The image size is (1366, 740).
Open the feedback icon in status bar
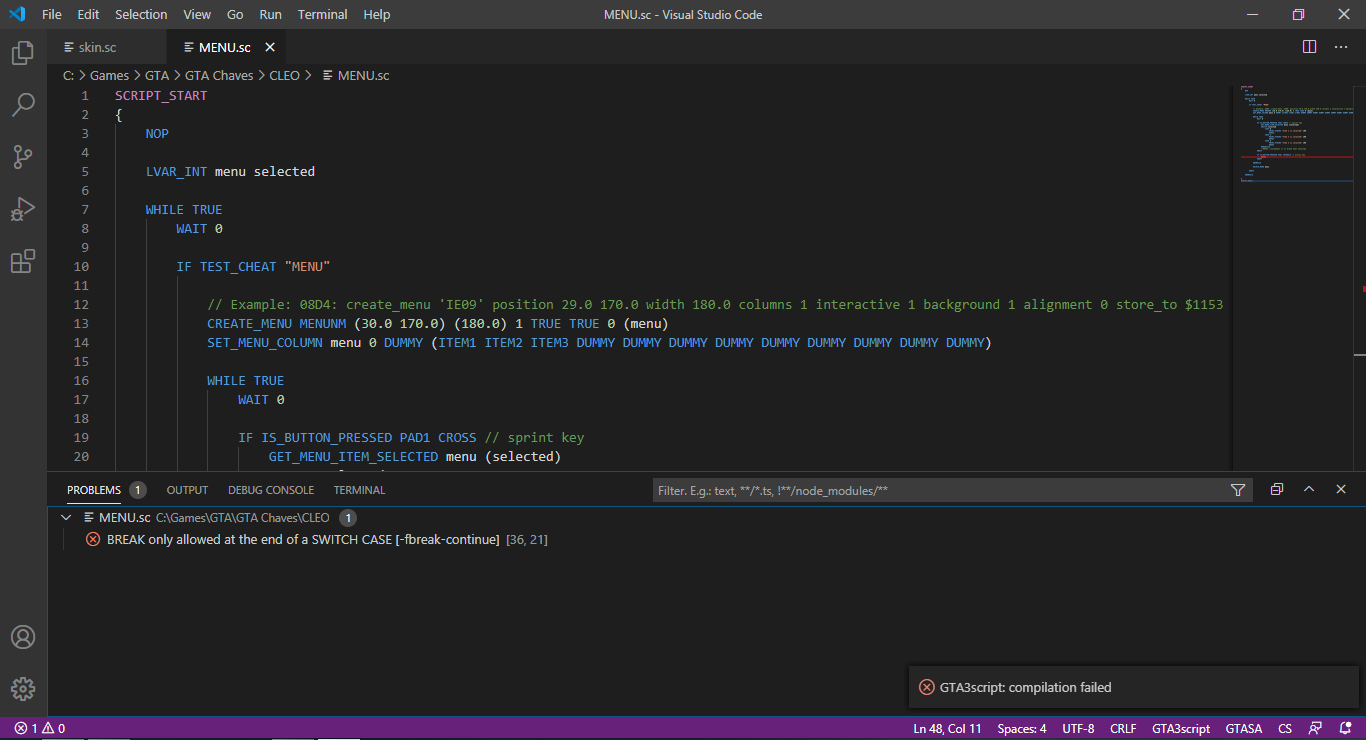pyautogui.click(x=1316, y=728)
